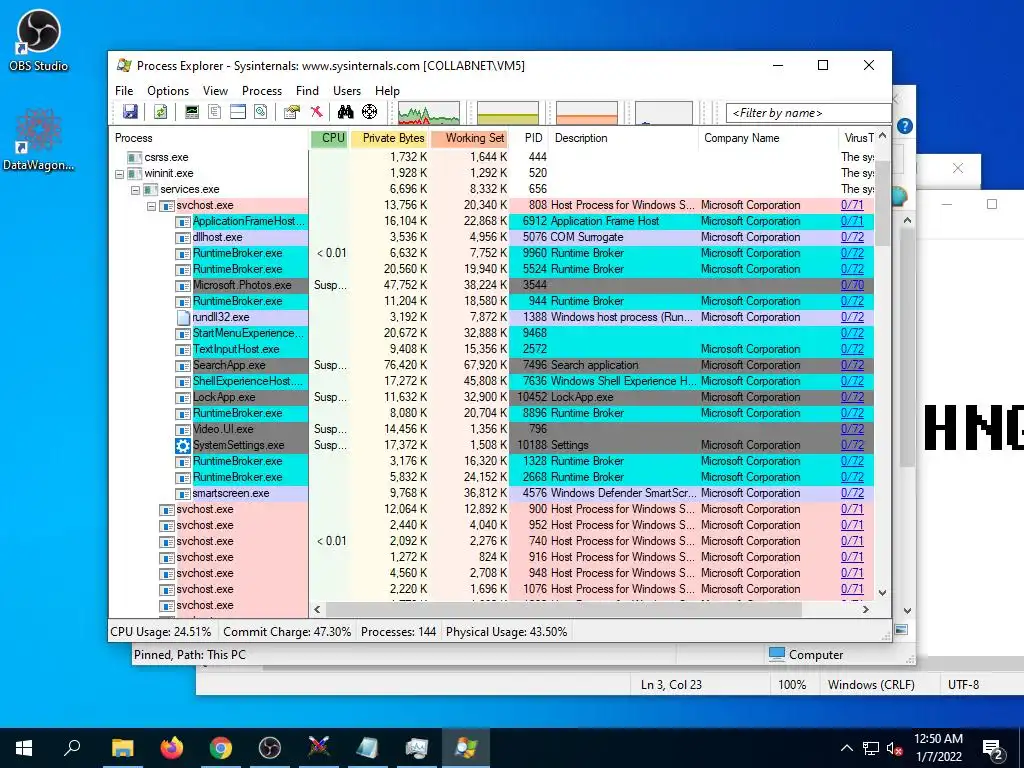Select the Find Window's Process crosshair icon
1024x768 pixels.
370,112
